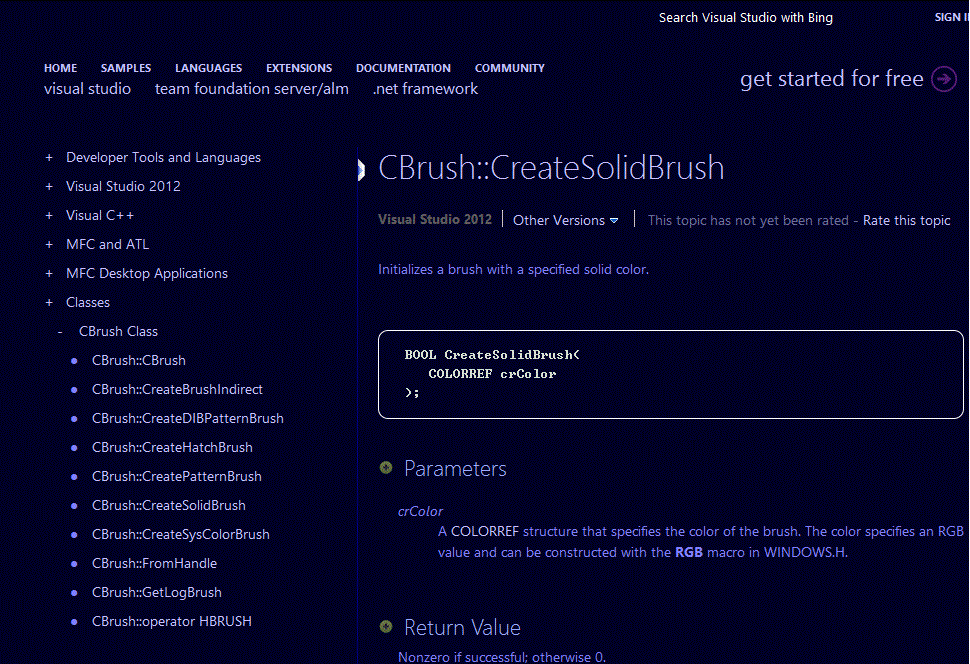
Task: Open the LANGUAGES menu
Action: [x=208, y=68]
